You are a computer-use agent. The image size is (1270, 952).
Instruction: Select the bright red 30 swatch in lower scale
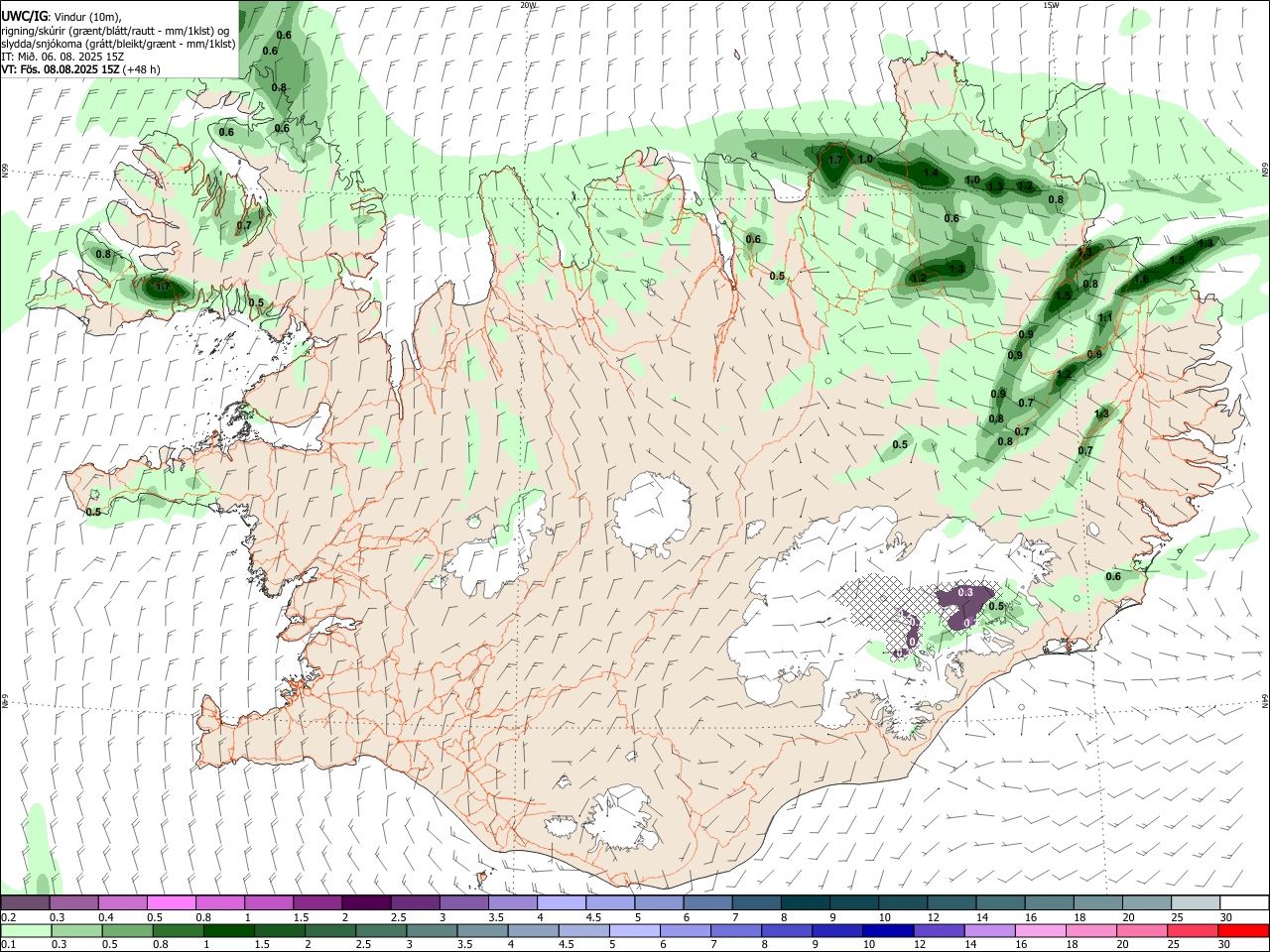pyautogui.click(x=1244, y=930)
